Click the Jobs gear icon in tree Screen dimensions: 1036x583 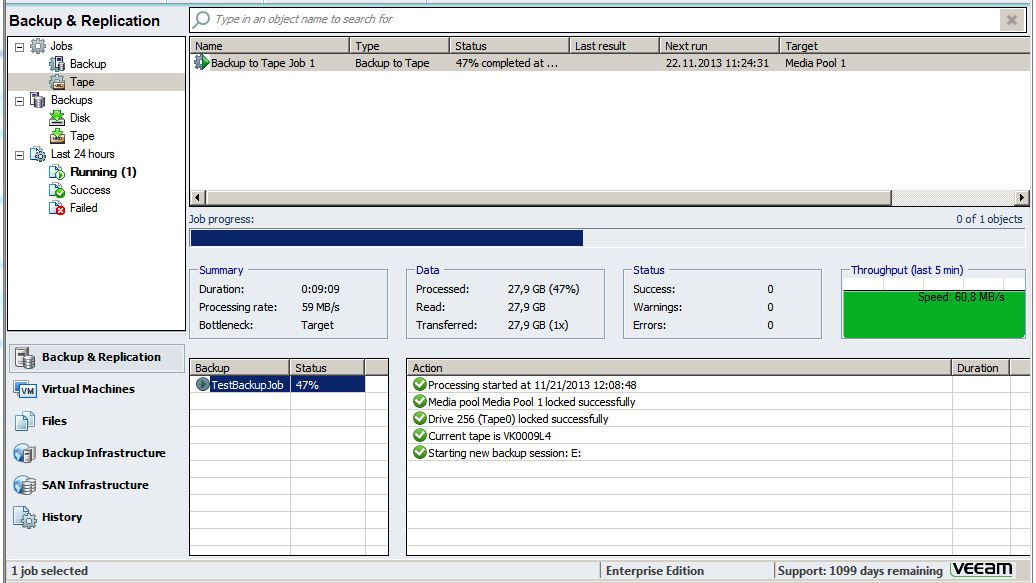pos(38,46)
